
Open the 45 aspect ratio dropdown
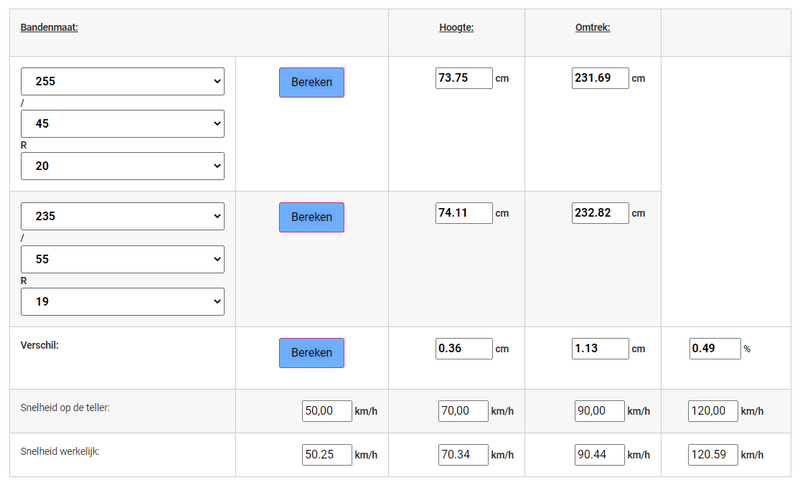pos(122,124)
